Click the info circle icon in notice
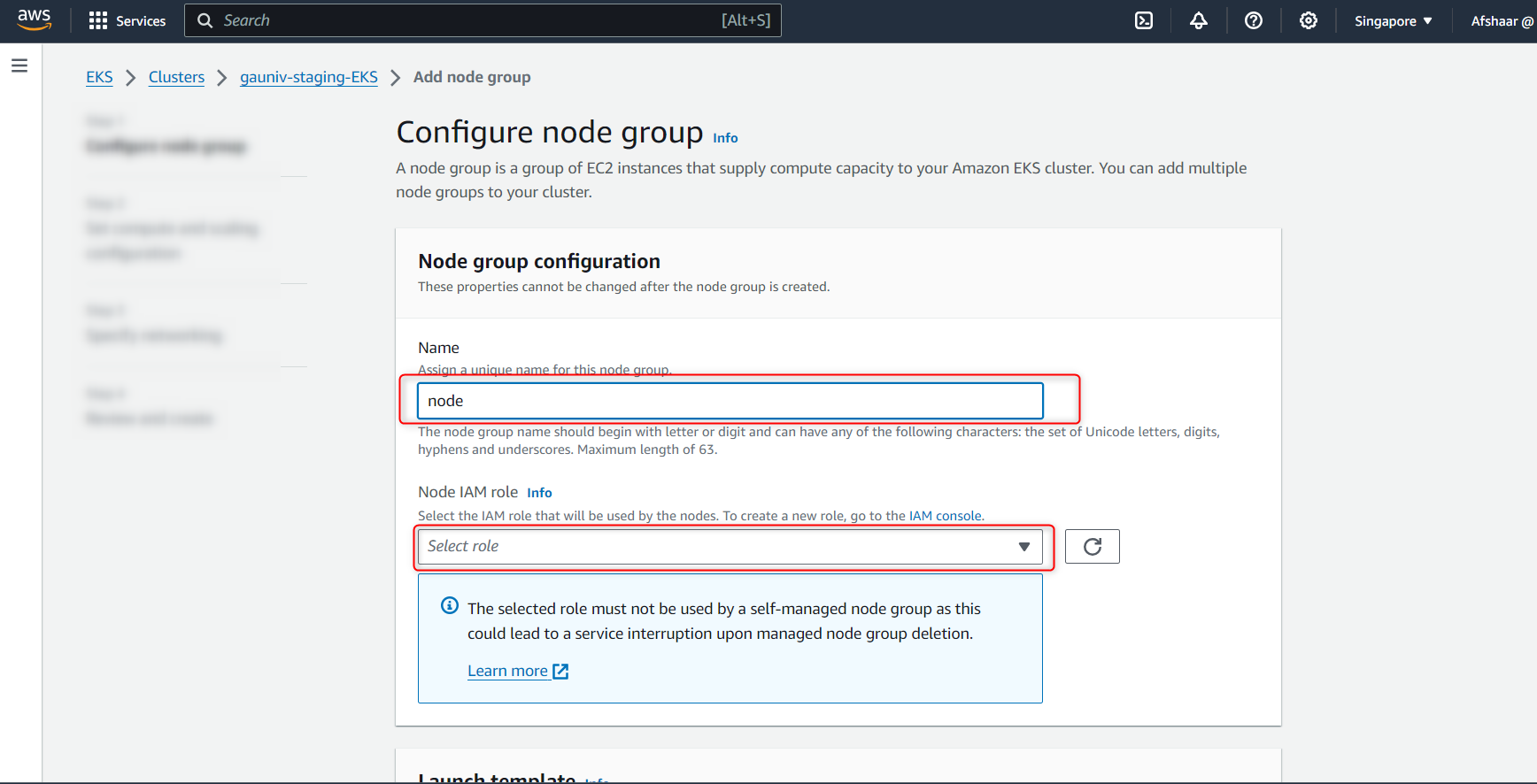 450,605
